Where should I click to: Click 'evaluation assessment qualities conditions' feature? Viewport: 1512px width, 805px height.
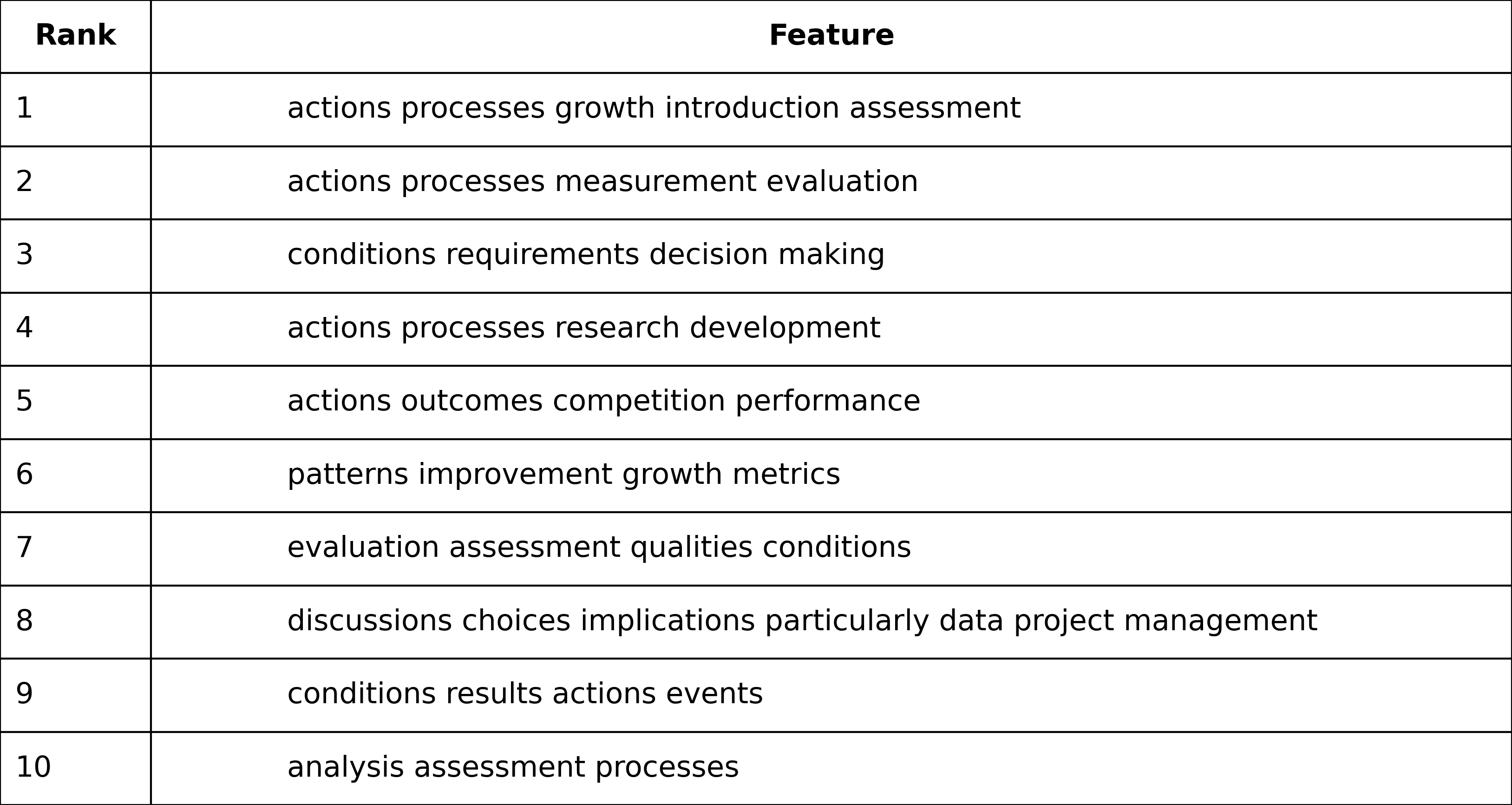pos(599,548)
